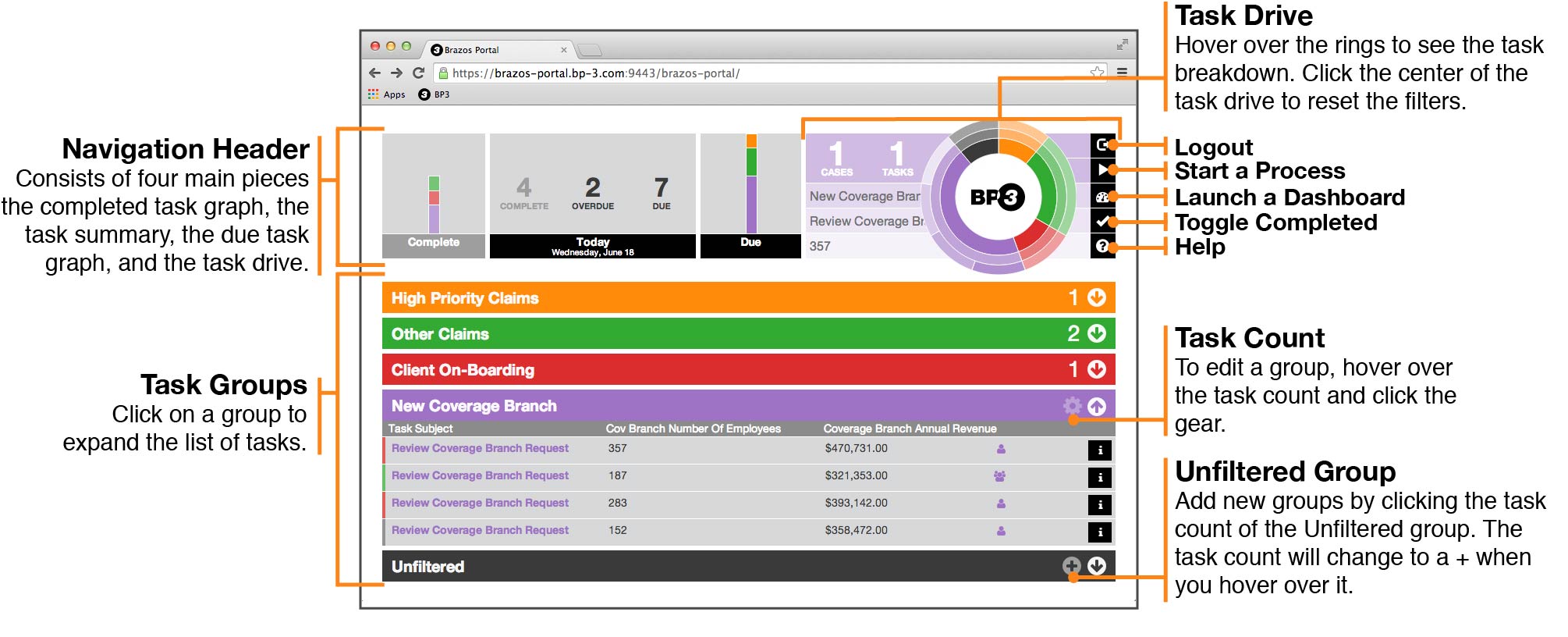1568x637 pixels.
Task: Launch a Dashboard with the gauge icon
Action: pos(1102,197)
